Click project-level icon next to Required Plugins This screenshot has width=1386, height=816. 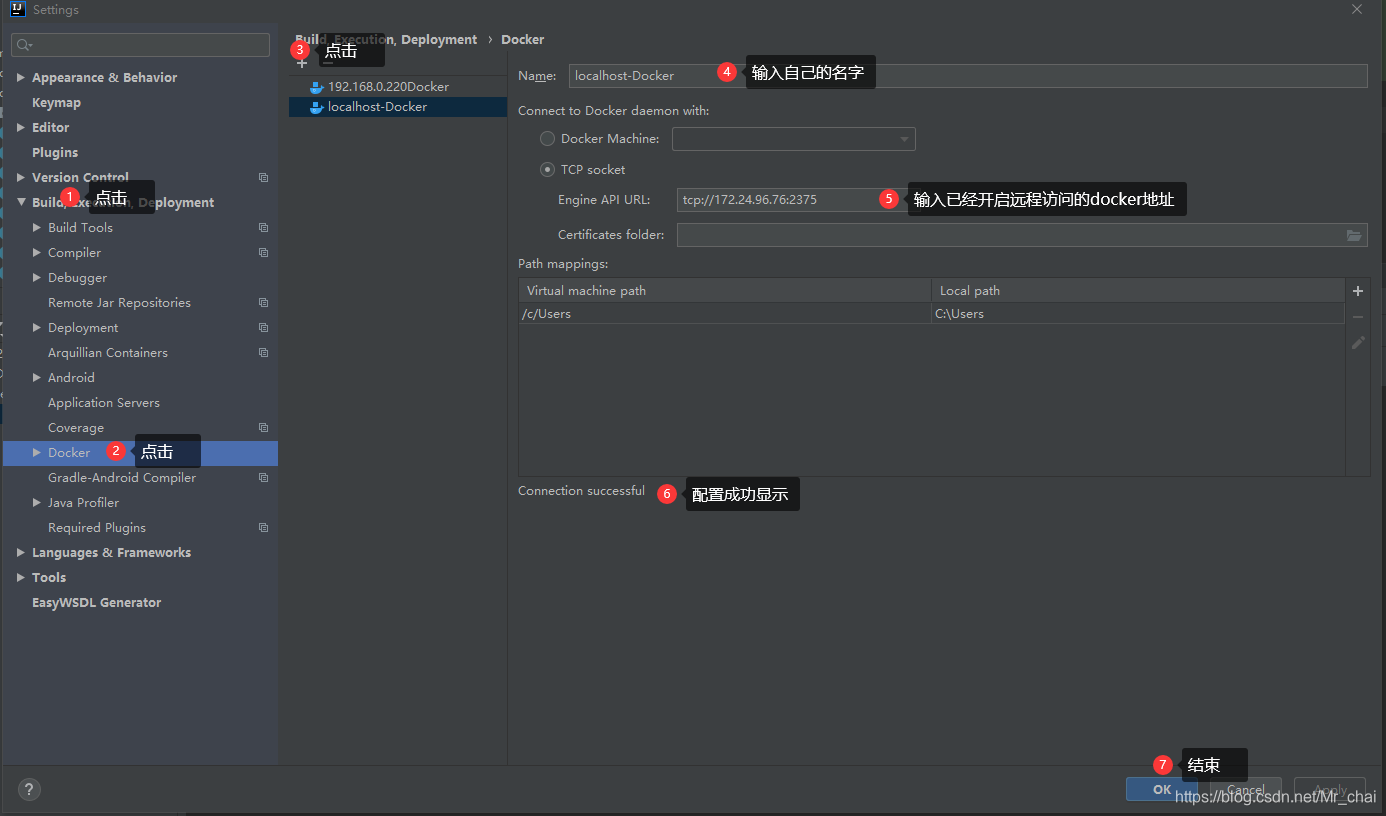pos(264,528)
